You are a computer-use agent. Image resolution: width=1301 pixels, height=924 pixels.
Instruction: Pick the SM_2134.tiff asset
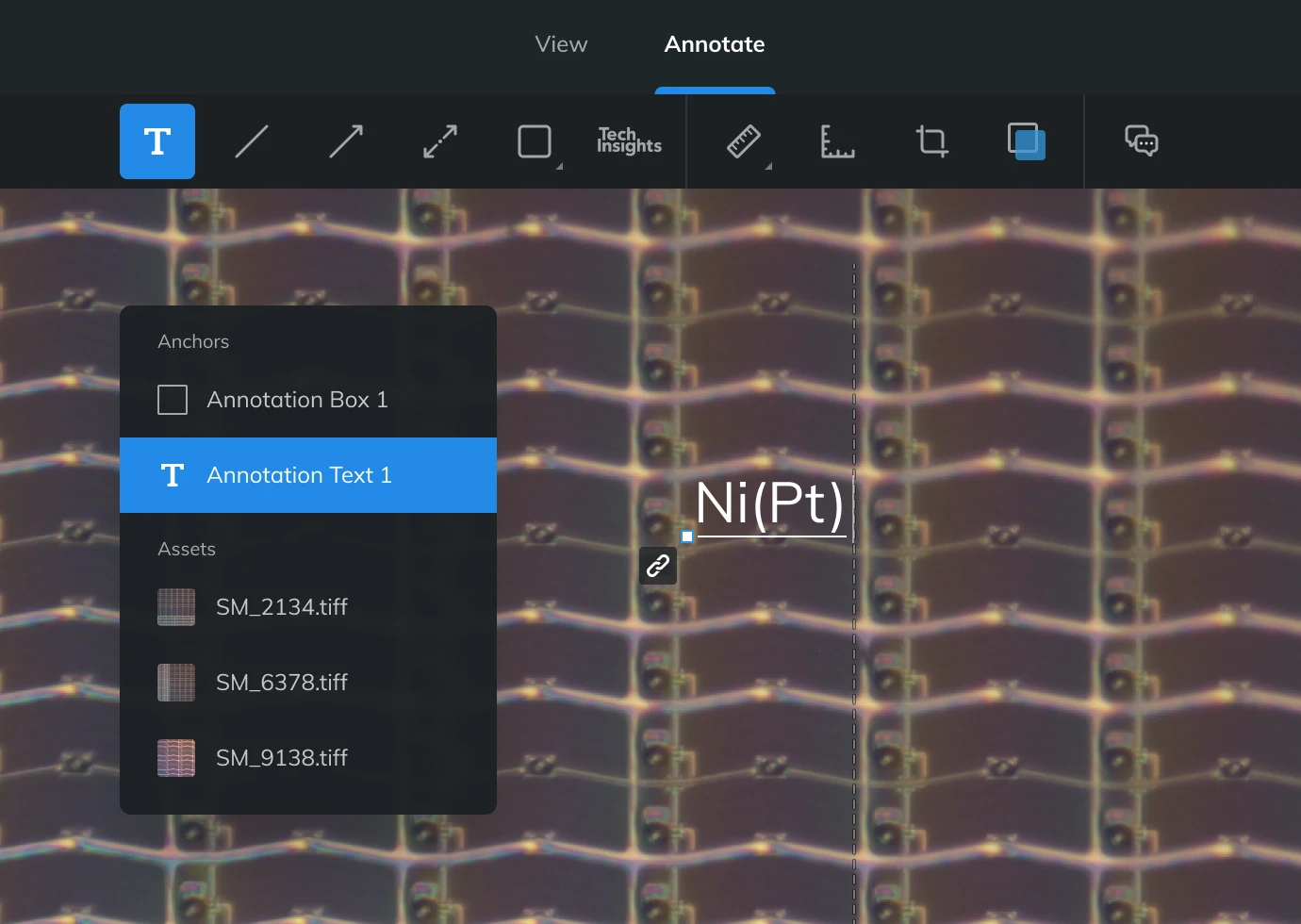click(281, 607)
